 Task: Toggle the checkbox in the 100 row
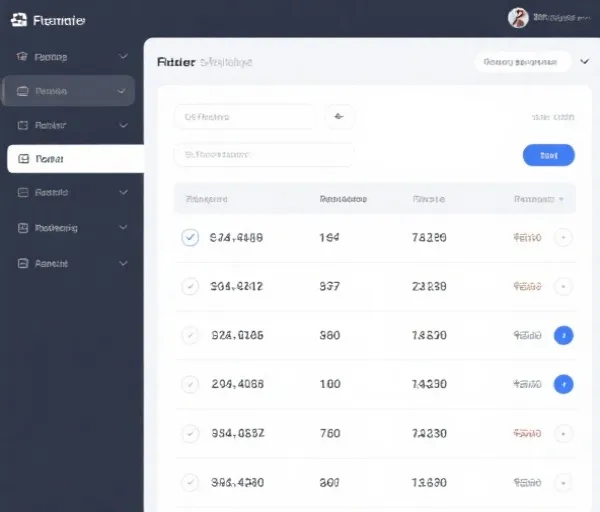(190, 384)
